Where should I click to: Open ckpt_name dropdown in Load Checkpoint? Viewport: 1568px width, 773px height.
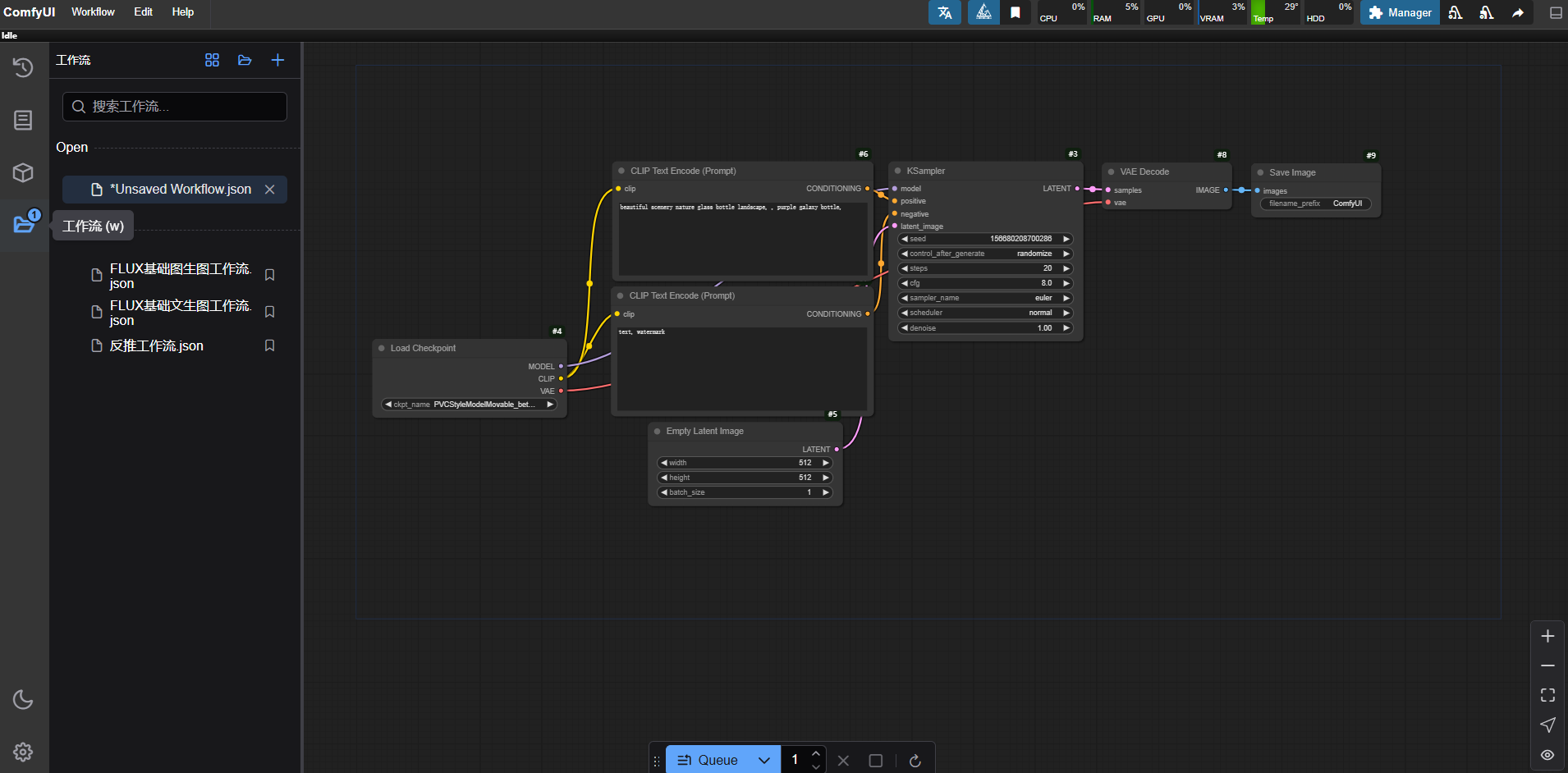point(470,405)
